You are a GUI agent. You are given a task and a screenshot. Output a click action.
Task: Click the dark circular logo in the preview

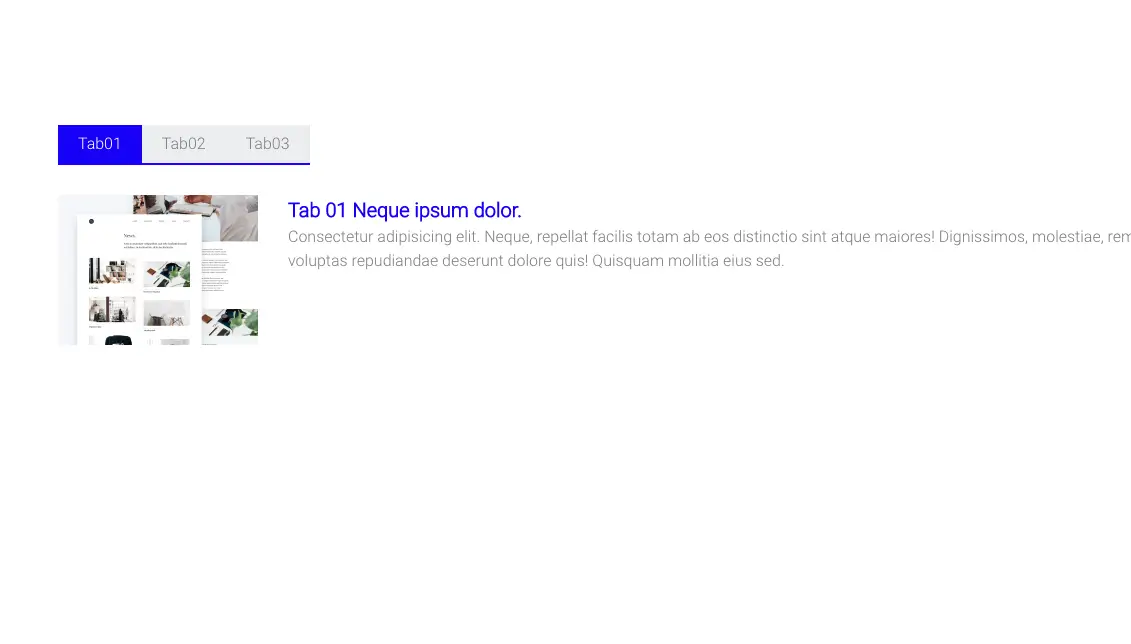tap(91, 221)
